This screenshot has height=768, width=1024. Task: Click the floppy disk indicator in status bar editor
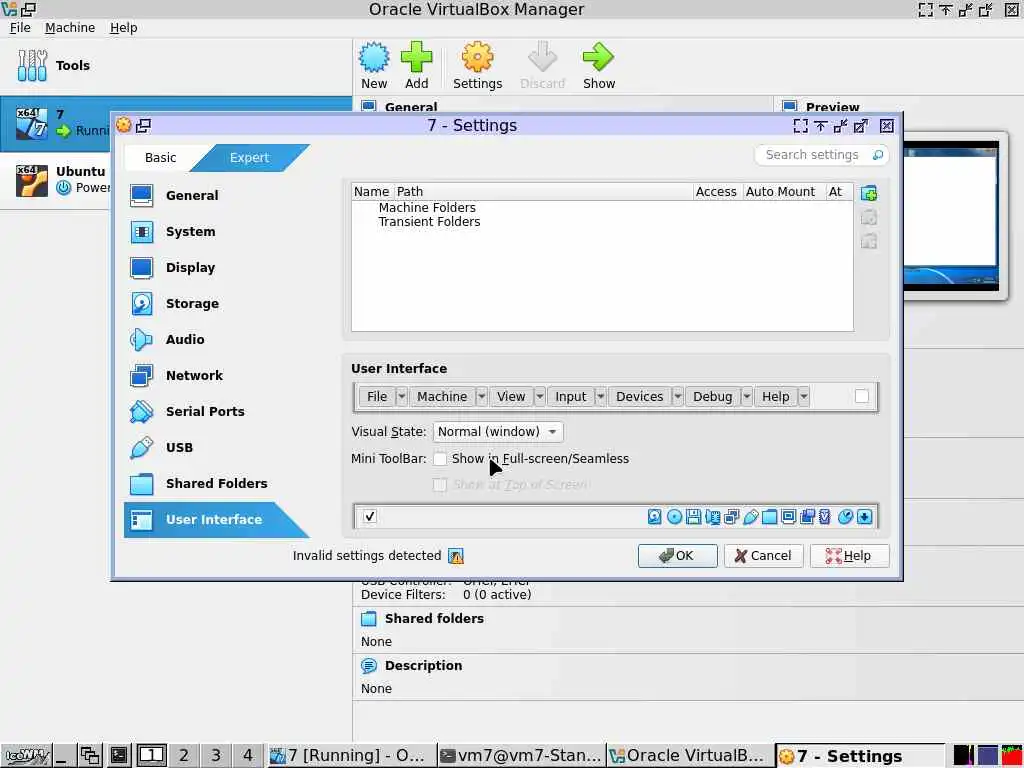694,517
